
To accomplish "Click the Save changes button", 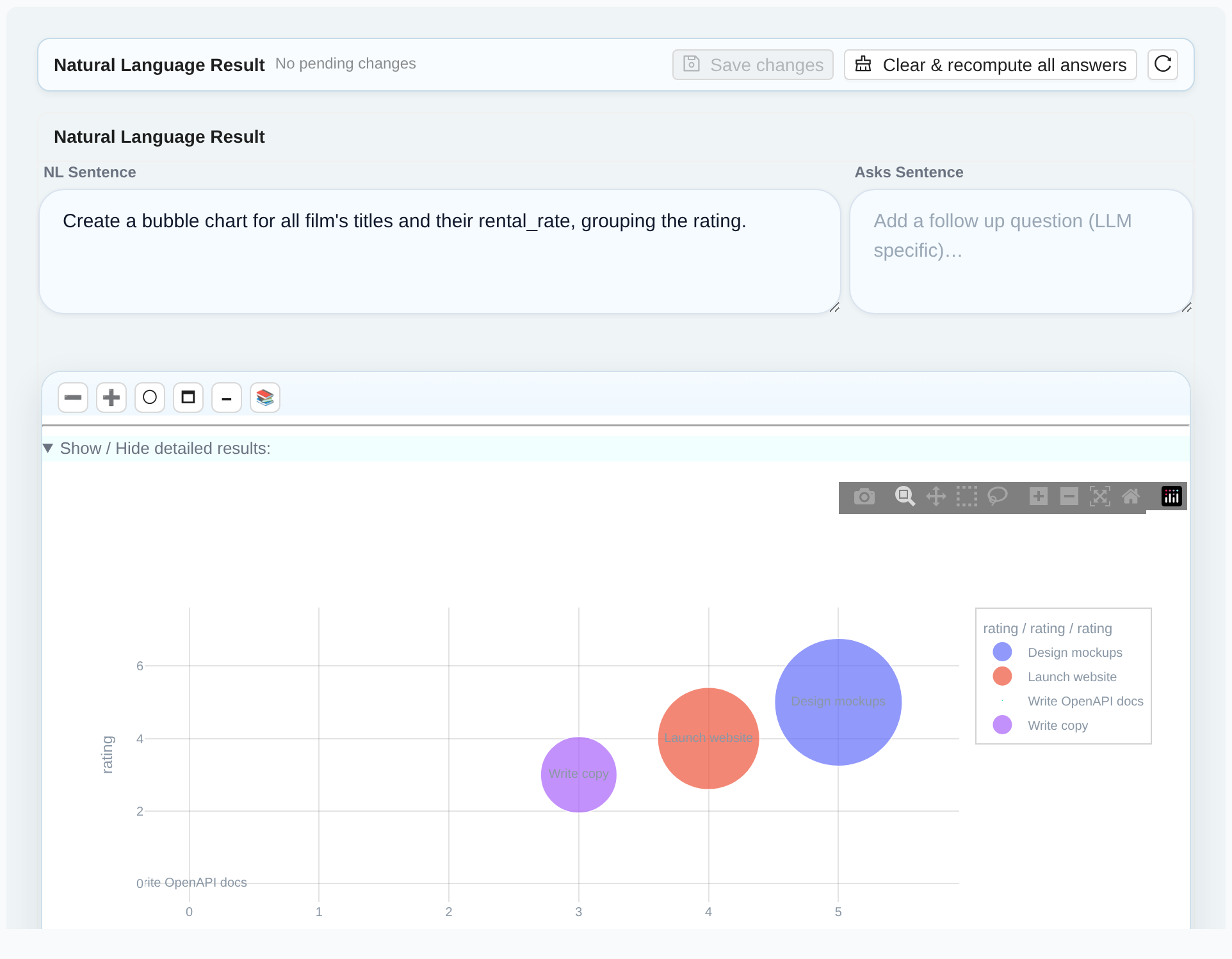I will [753, 65].
